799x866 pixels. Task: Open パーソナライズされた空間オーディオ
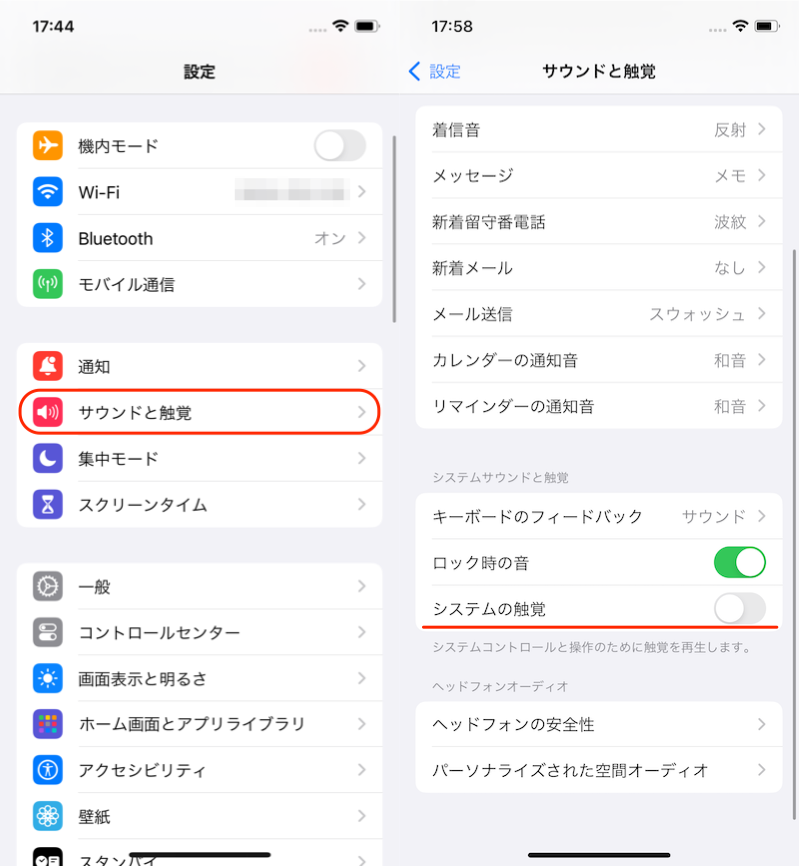(599, 770)
